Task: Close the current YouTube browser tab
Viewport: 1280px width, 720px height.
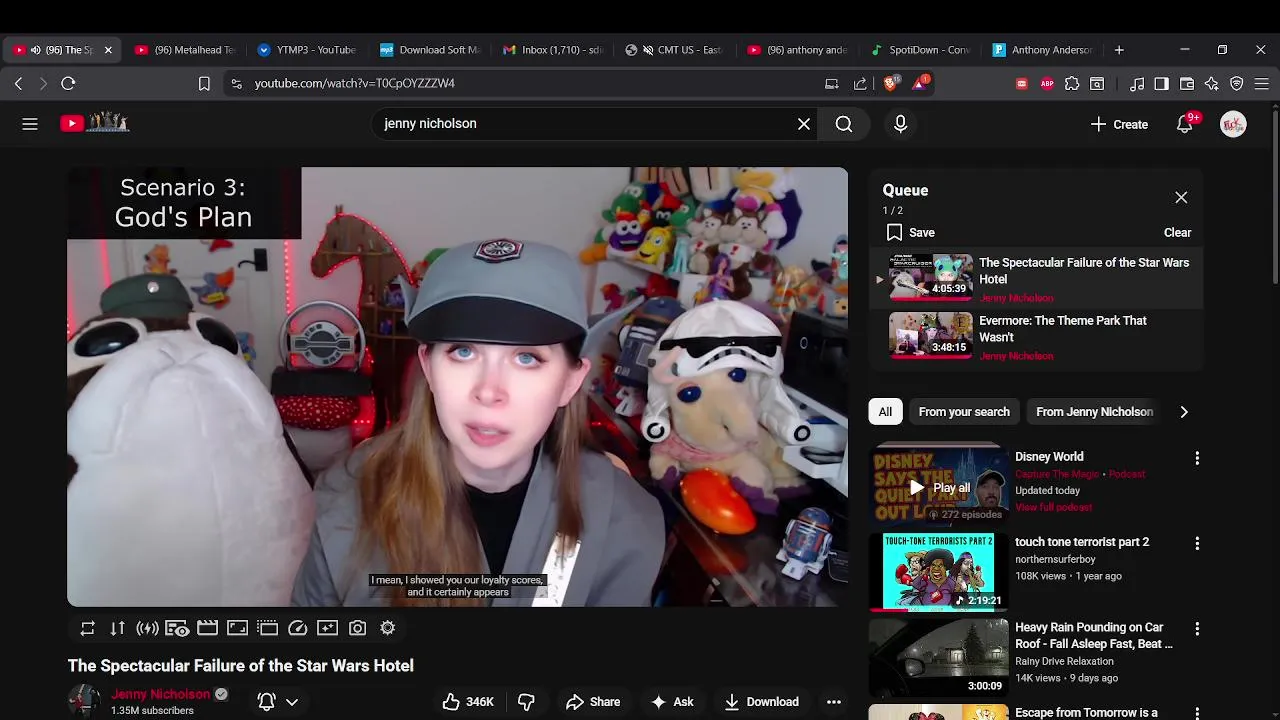Action: (x=108, y=50)
